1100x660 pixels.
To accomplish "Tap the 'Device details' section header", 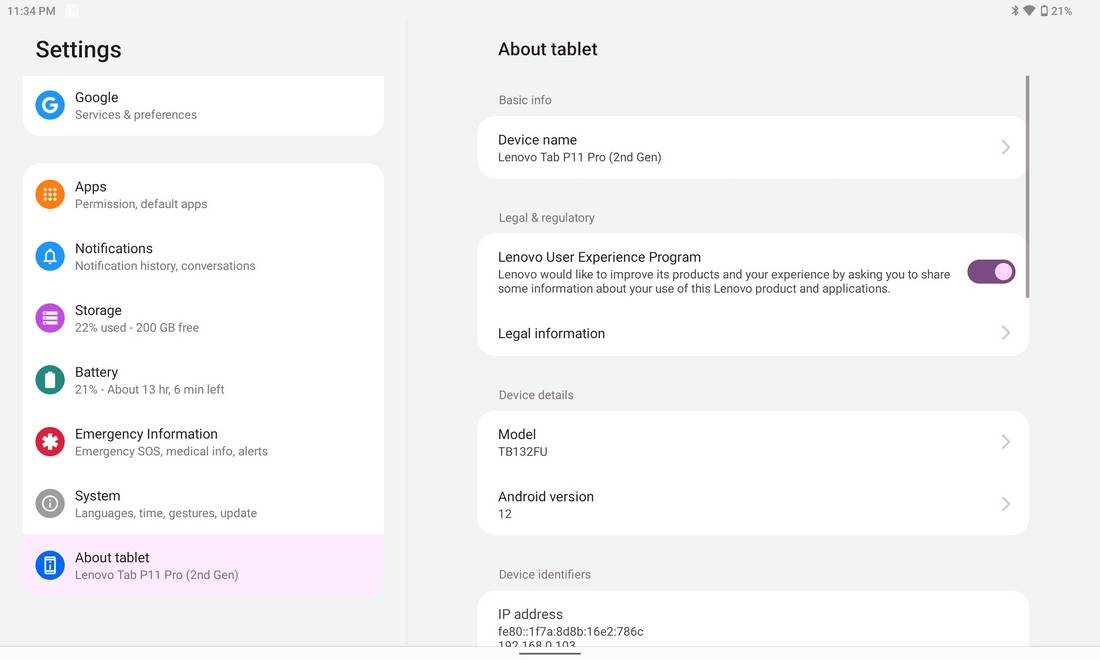I will pyautogui.click(x=536, y=395).
